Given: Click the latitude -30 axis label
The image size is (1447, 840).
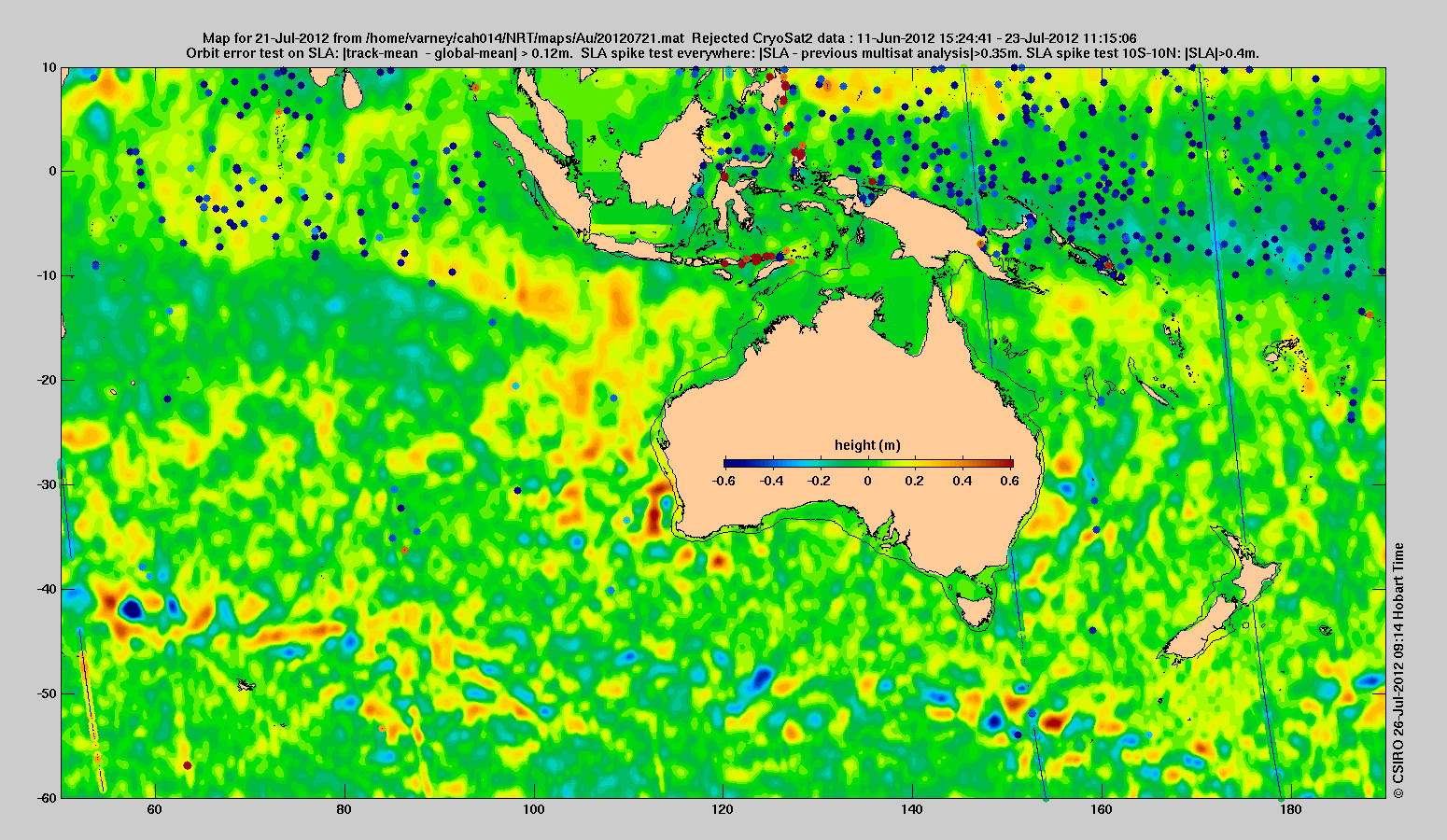Looking at the screenshot, I should (x=47, y=485).
